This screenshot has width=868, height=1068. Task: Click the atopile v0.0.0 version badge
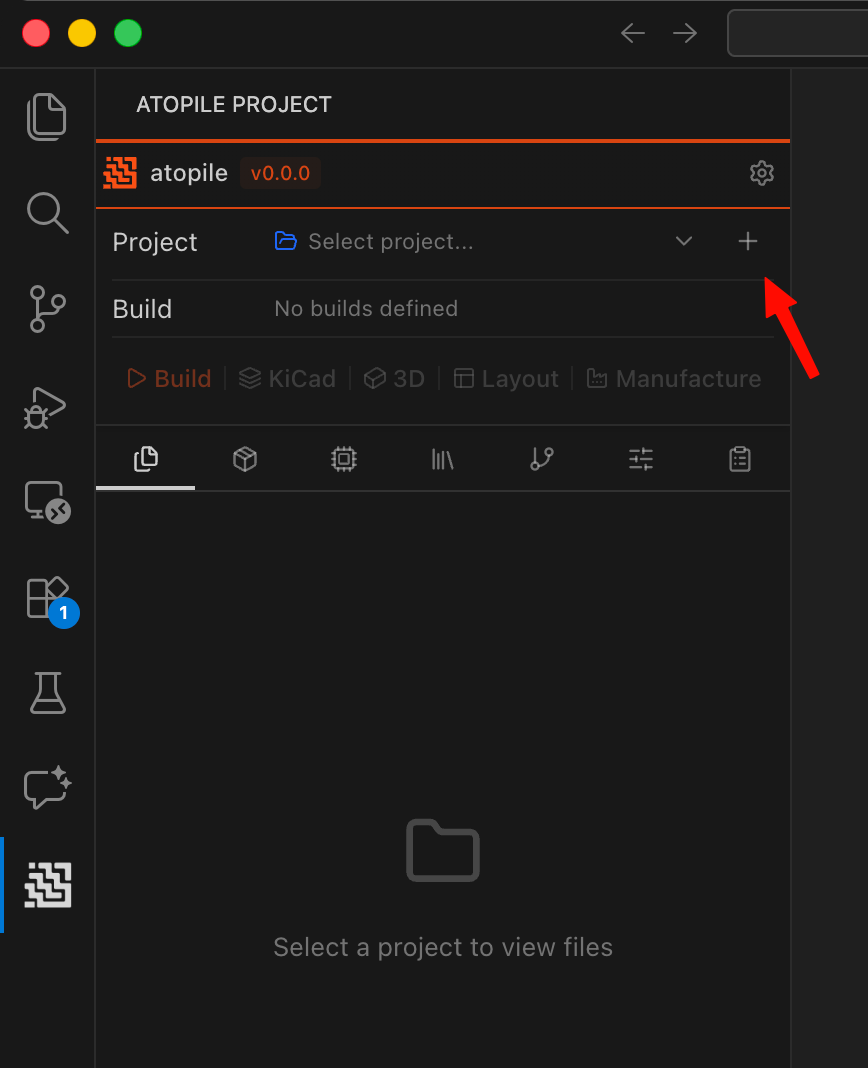point(280,172)
